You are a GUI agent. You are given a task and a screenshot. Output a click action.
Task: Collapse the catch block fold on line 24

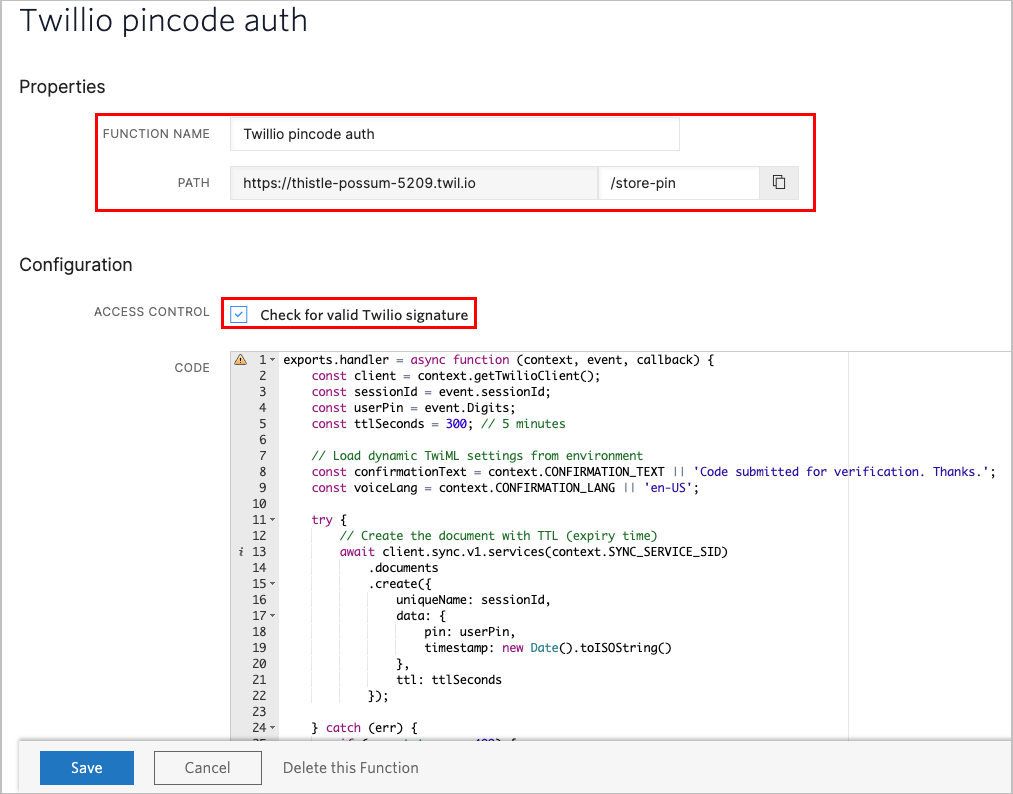click(x=273, y=728)
